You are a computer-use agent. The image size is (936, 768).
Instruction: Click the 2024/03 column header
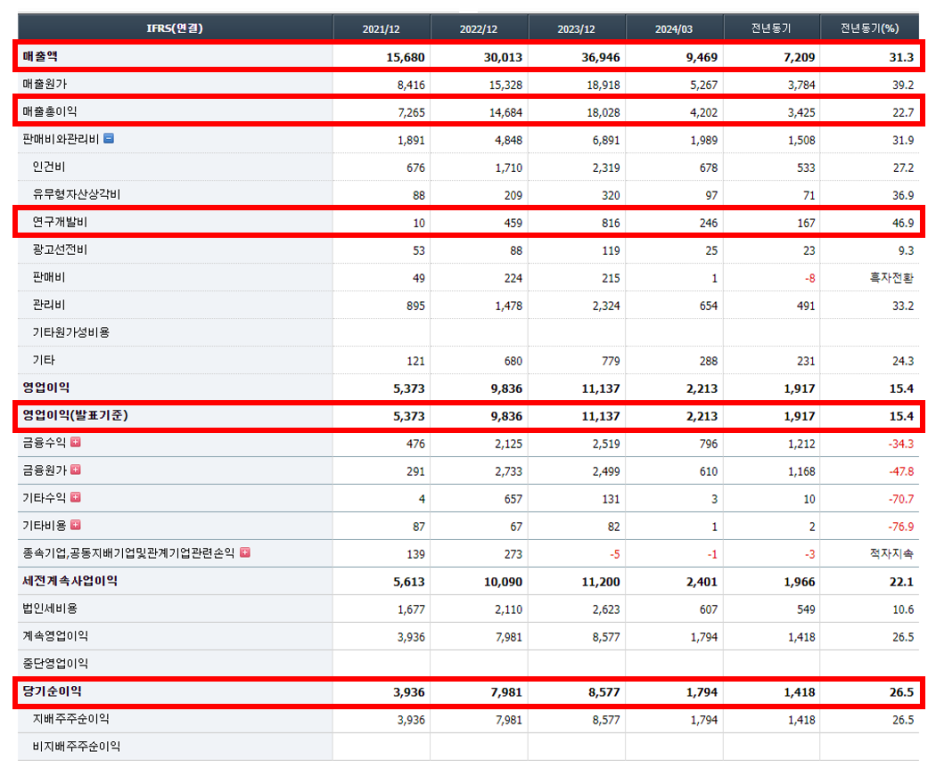pyautogui.click(x=674, y=29)
